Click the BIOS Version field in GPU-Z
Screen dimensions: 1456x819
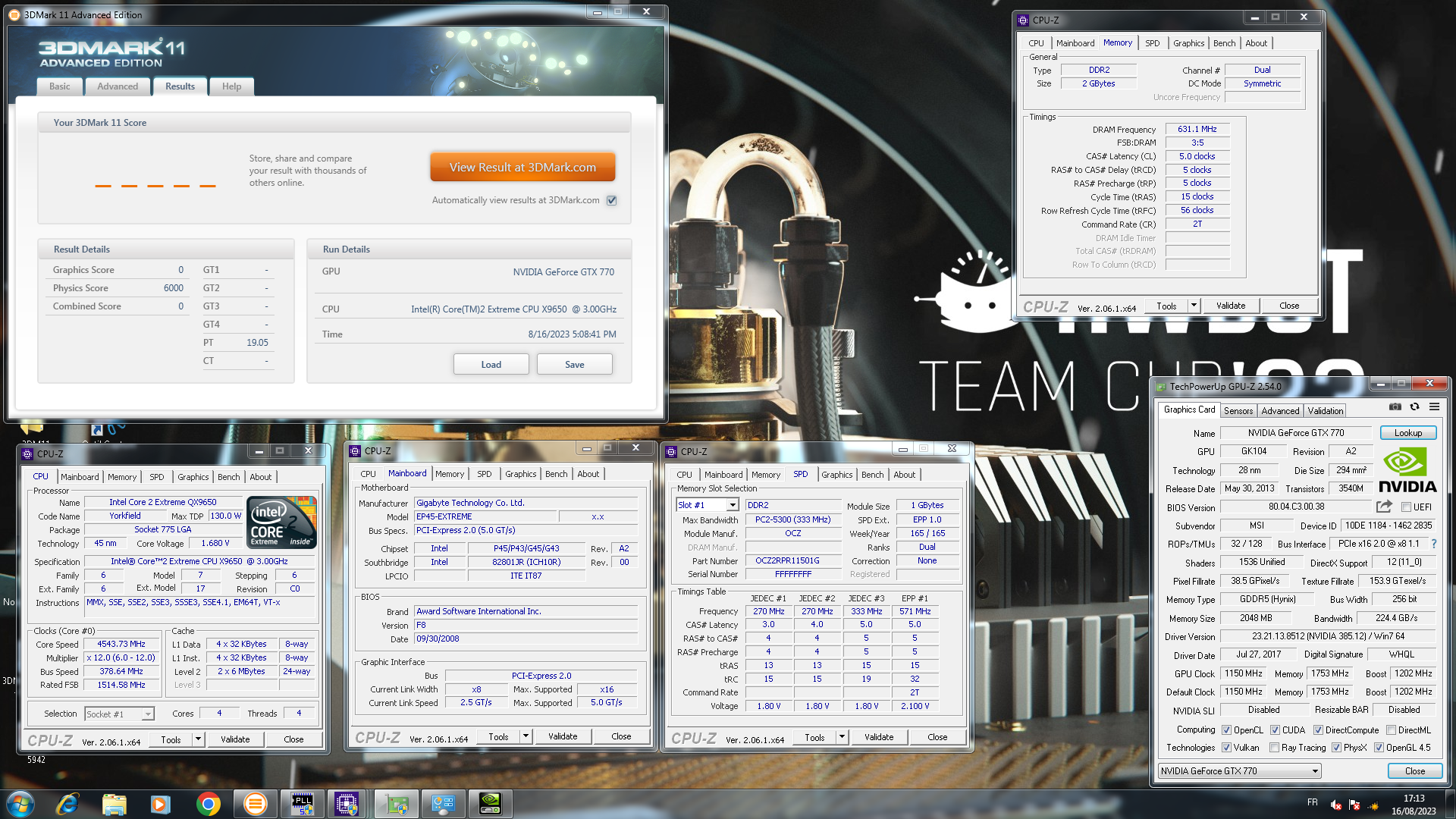(1296, 507)
